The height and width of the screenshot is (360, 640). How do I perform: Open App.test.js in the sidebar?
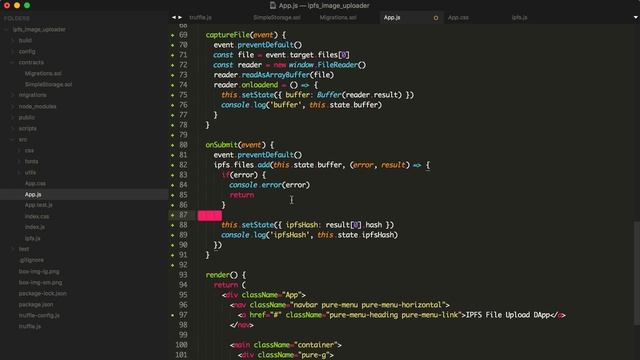[x=39, y=205]
